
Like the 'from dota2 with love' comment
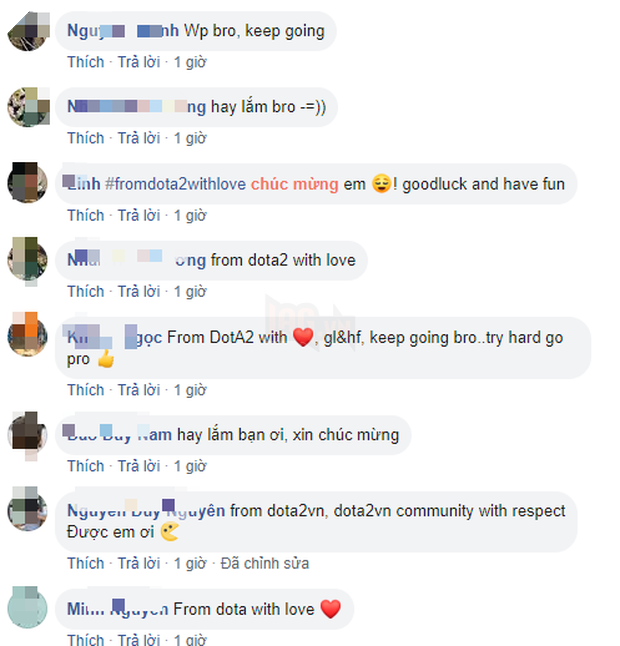click(86, 291)
